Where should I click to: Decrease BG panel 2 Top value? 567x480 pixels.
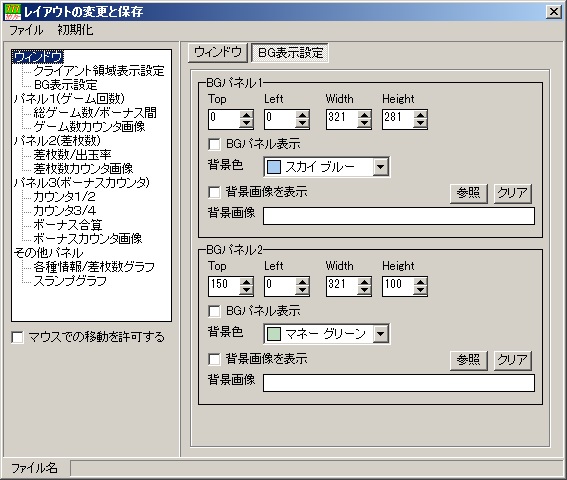(246, 291)
